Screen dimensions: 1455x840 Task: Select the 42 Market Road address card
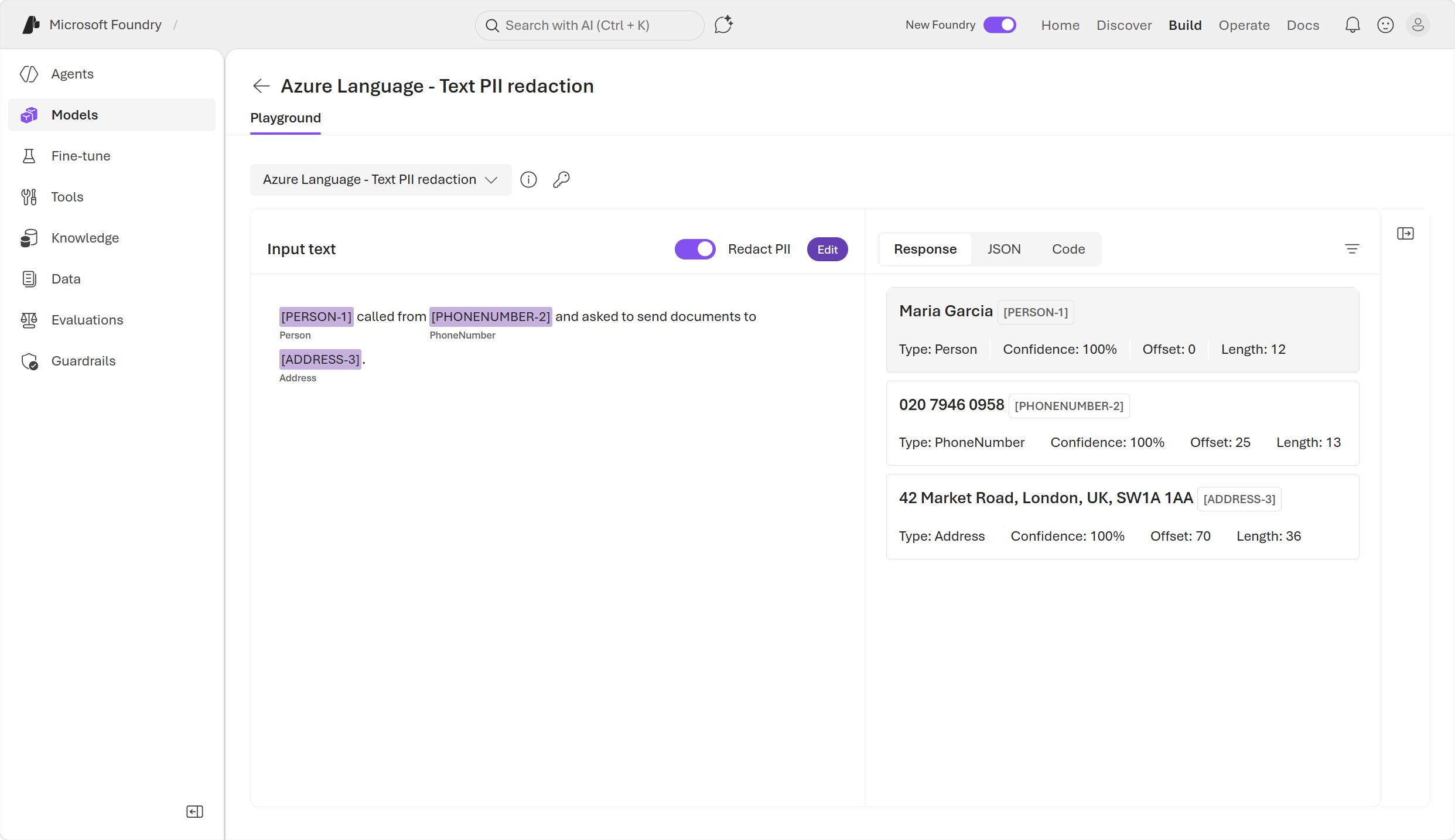(x=1122, y=517)
